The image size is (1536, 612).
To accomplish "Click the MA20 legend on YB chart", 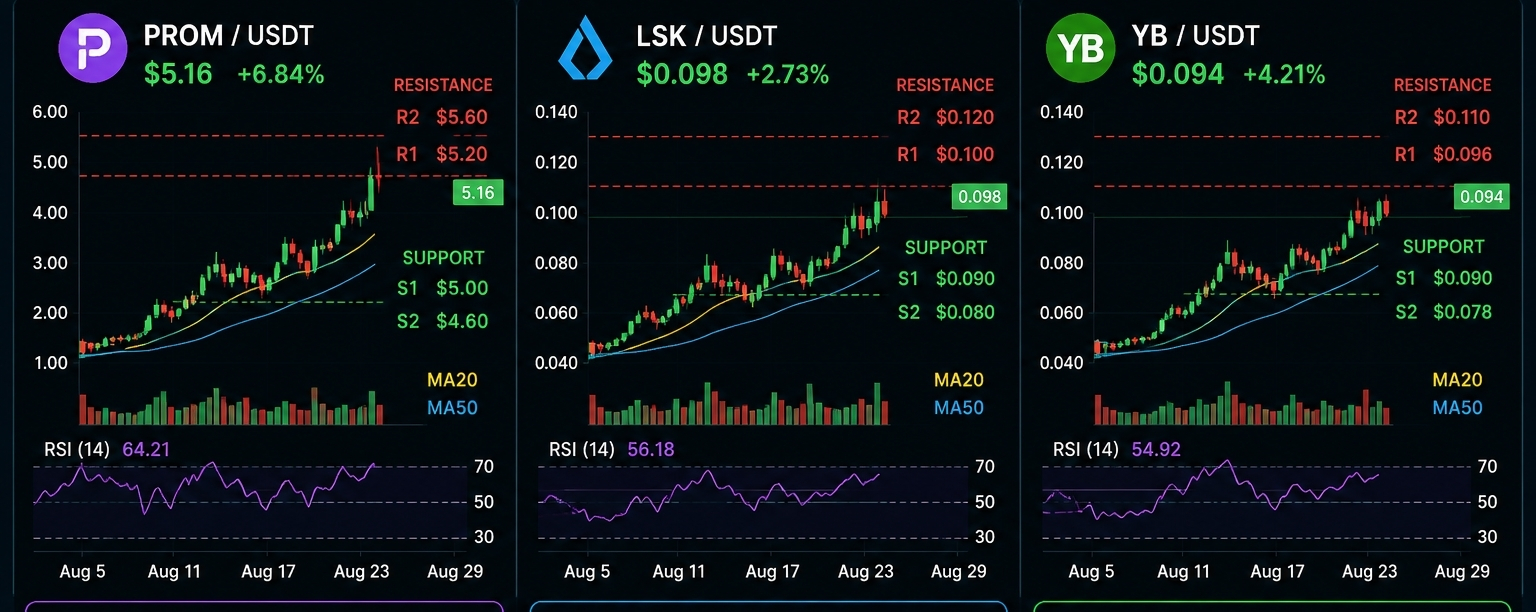I will [1457, 380].
